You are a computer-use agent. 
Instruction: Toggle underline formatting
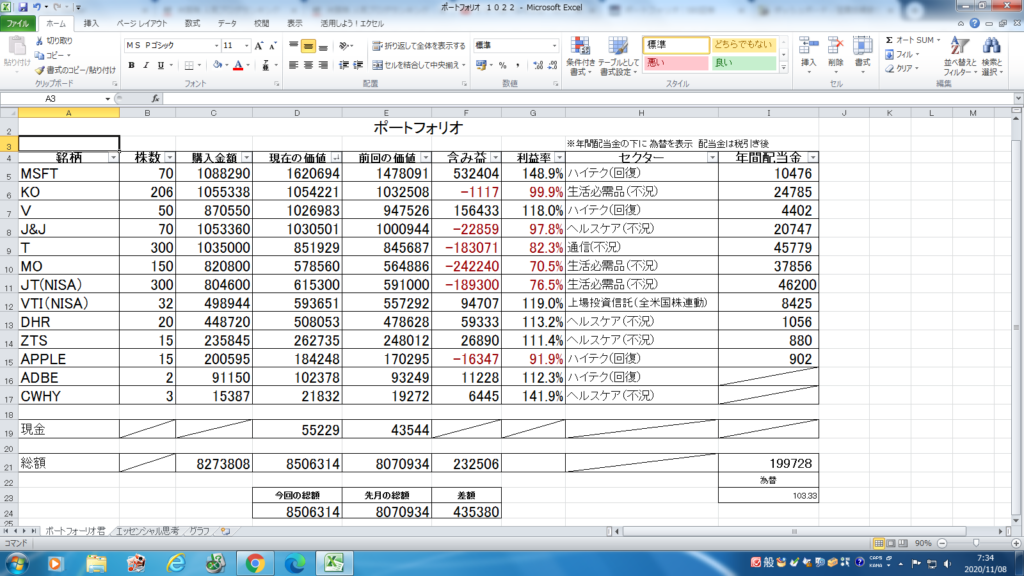[x=161, y=65]
